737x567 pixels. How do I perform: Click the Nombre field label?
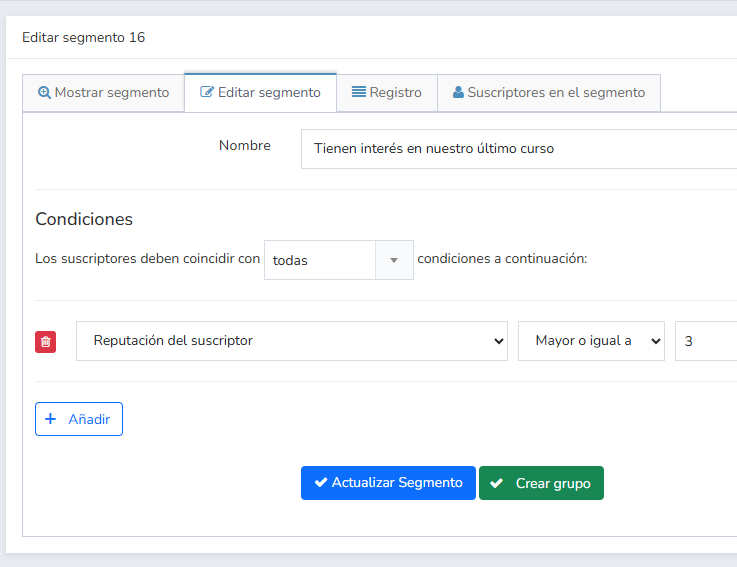pos(245,145)
